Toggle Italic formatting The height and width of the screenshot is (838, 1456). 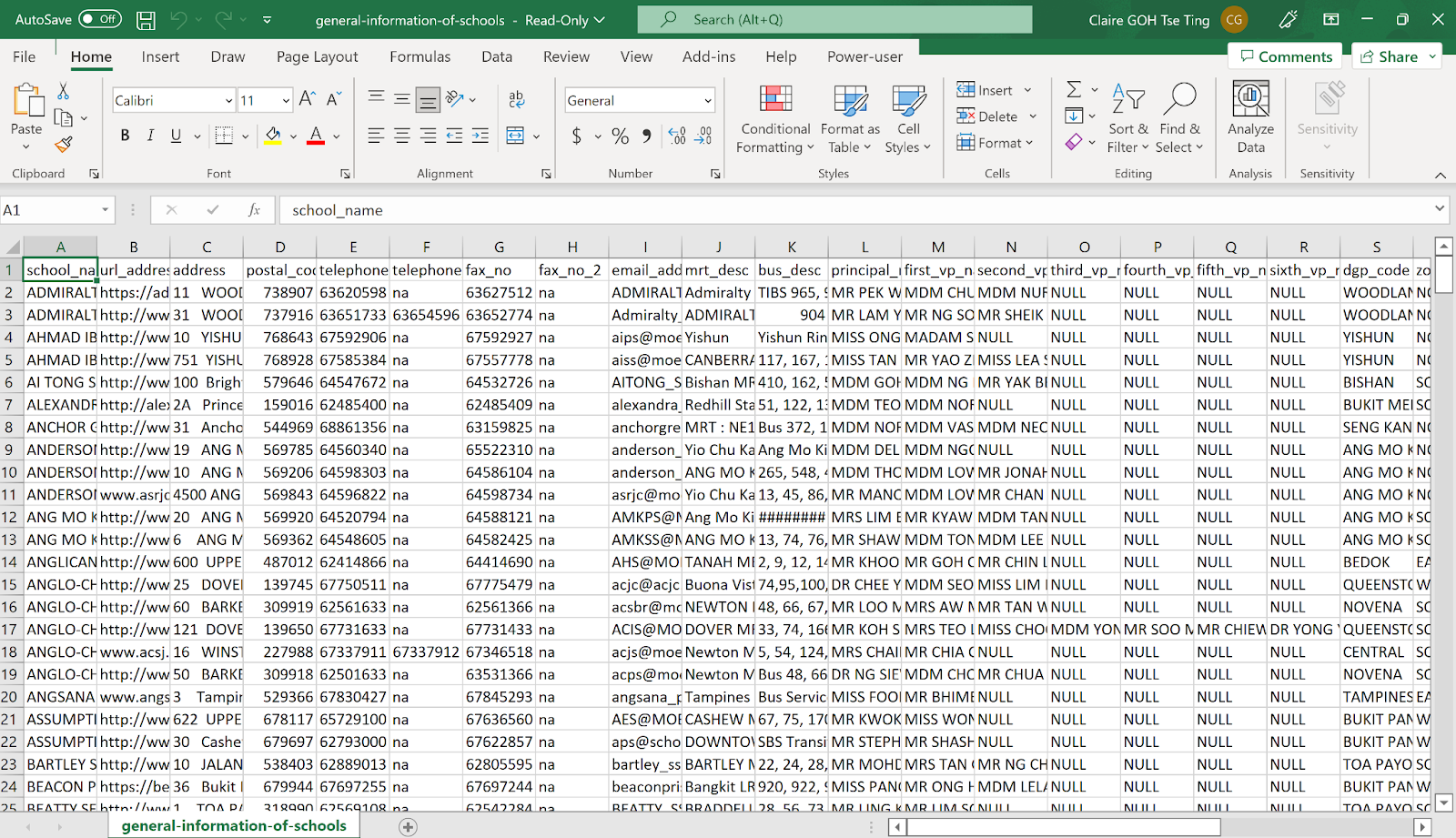tap(150, 136)
